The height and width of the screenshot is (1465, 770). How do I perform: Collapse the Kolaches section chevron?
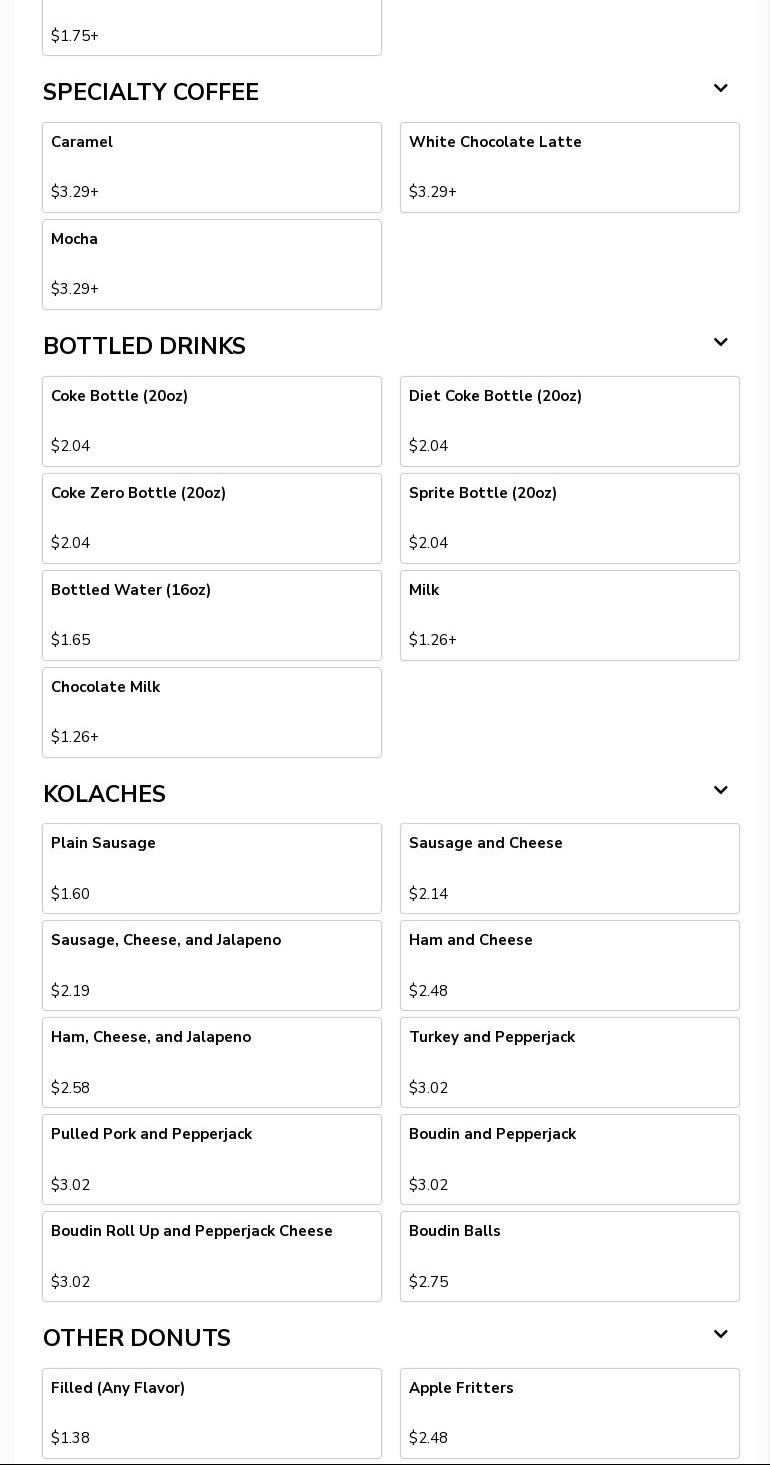720,791
